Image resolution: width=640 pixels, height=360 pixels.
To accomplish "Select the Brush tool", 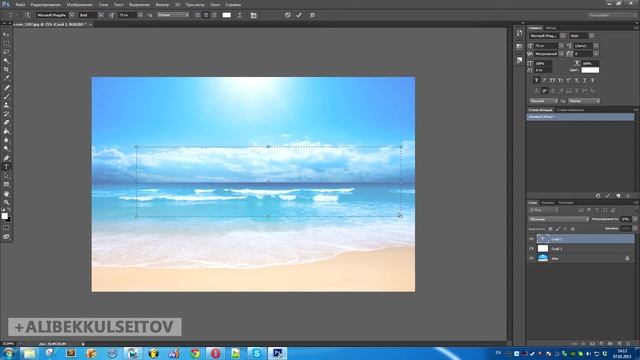I will [6, 96].
